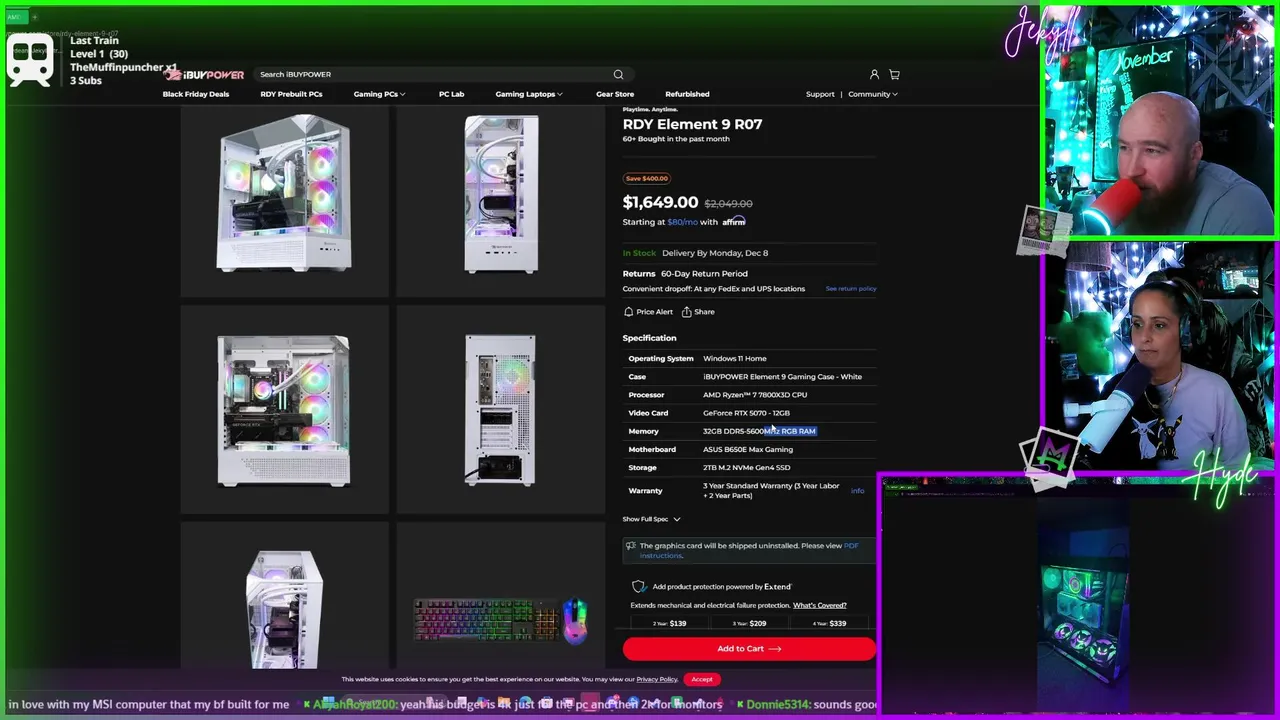The width and height of the screenshot is (1280, 720).
Task: Click the warranty Info link
Action: tap(857, 491)
